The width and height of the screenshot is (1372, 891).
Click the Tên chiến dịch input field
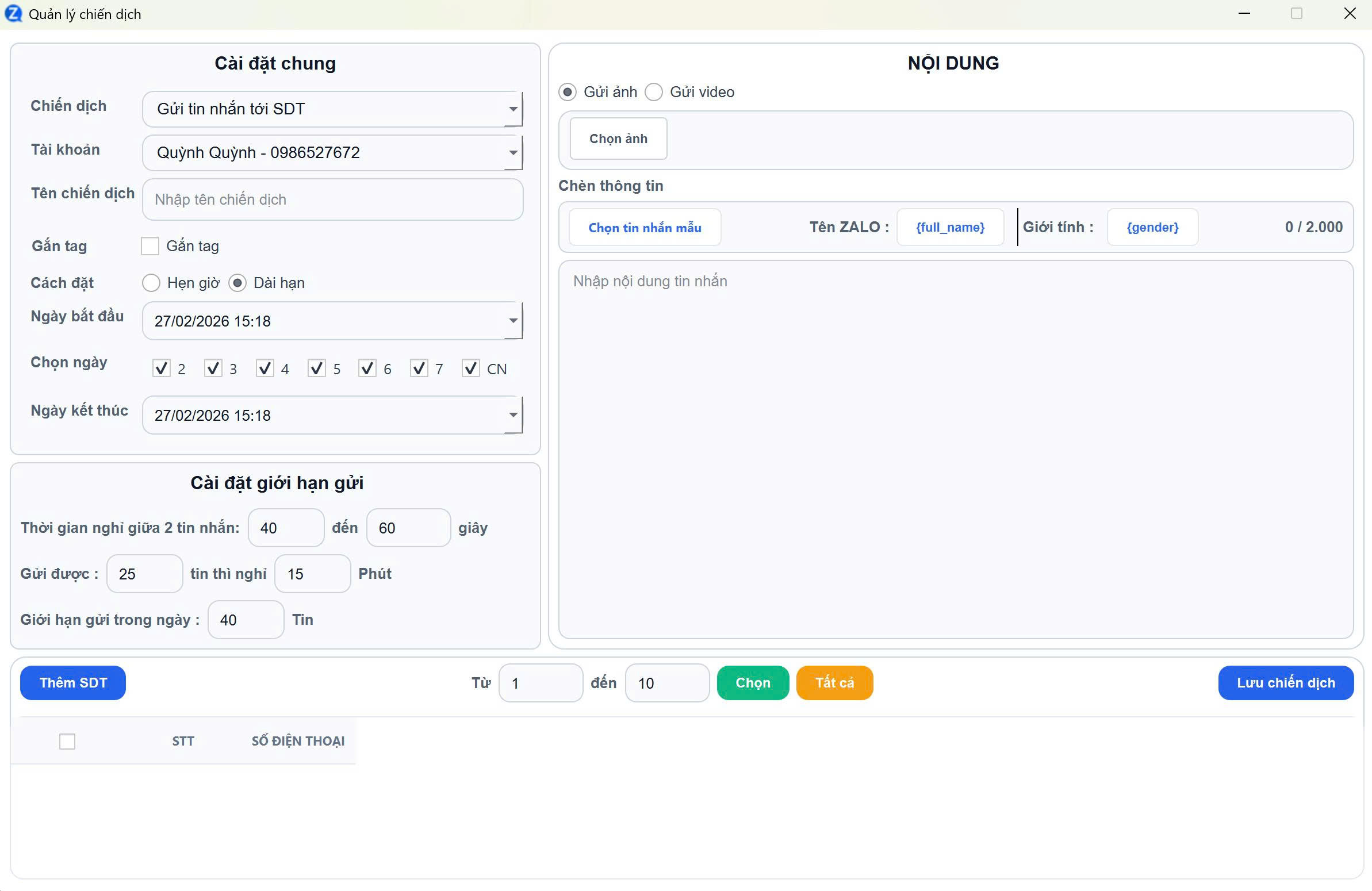[332, 200]
